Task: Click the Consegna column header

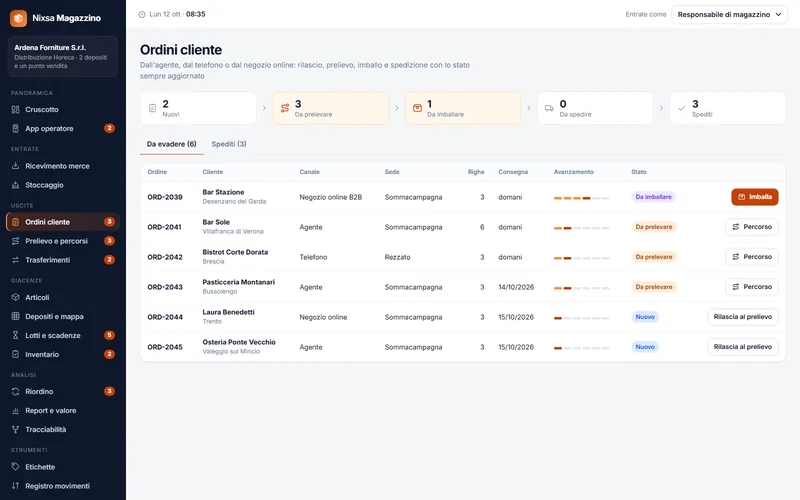Action: 513,172
